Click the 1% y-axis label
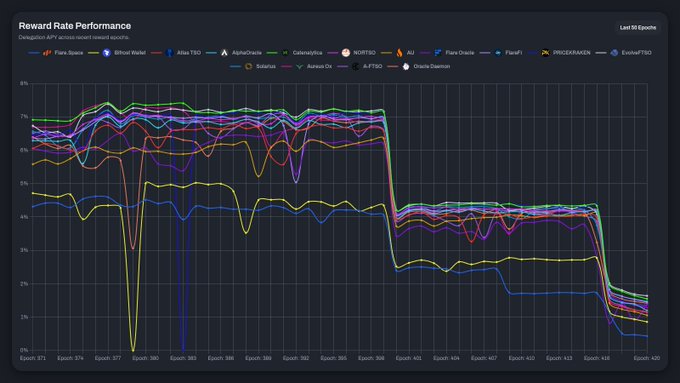 (x=24, y=317)
